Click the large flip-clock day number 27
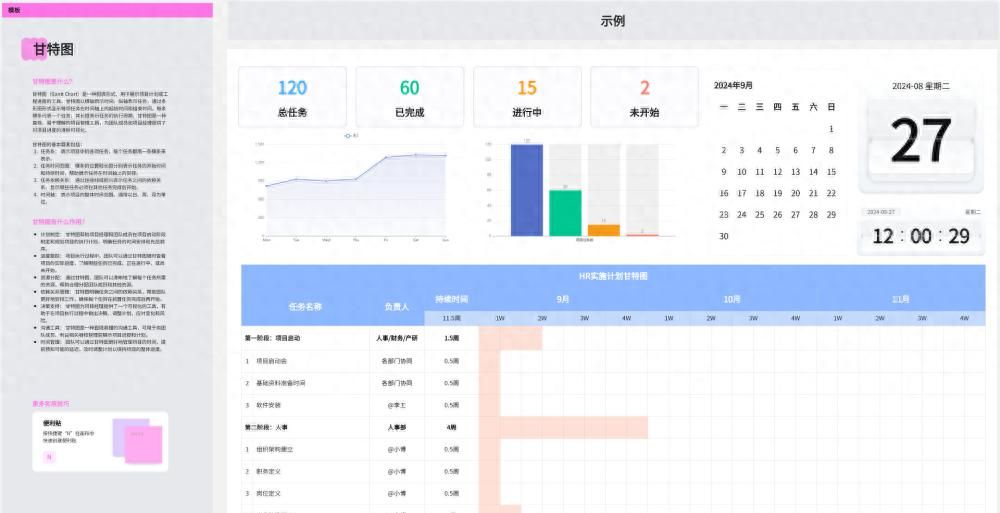 [921, 142]
